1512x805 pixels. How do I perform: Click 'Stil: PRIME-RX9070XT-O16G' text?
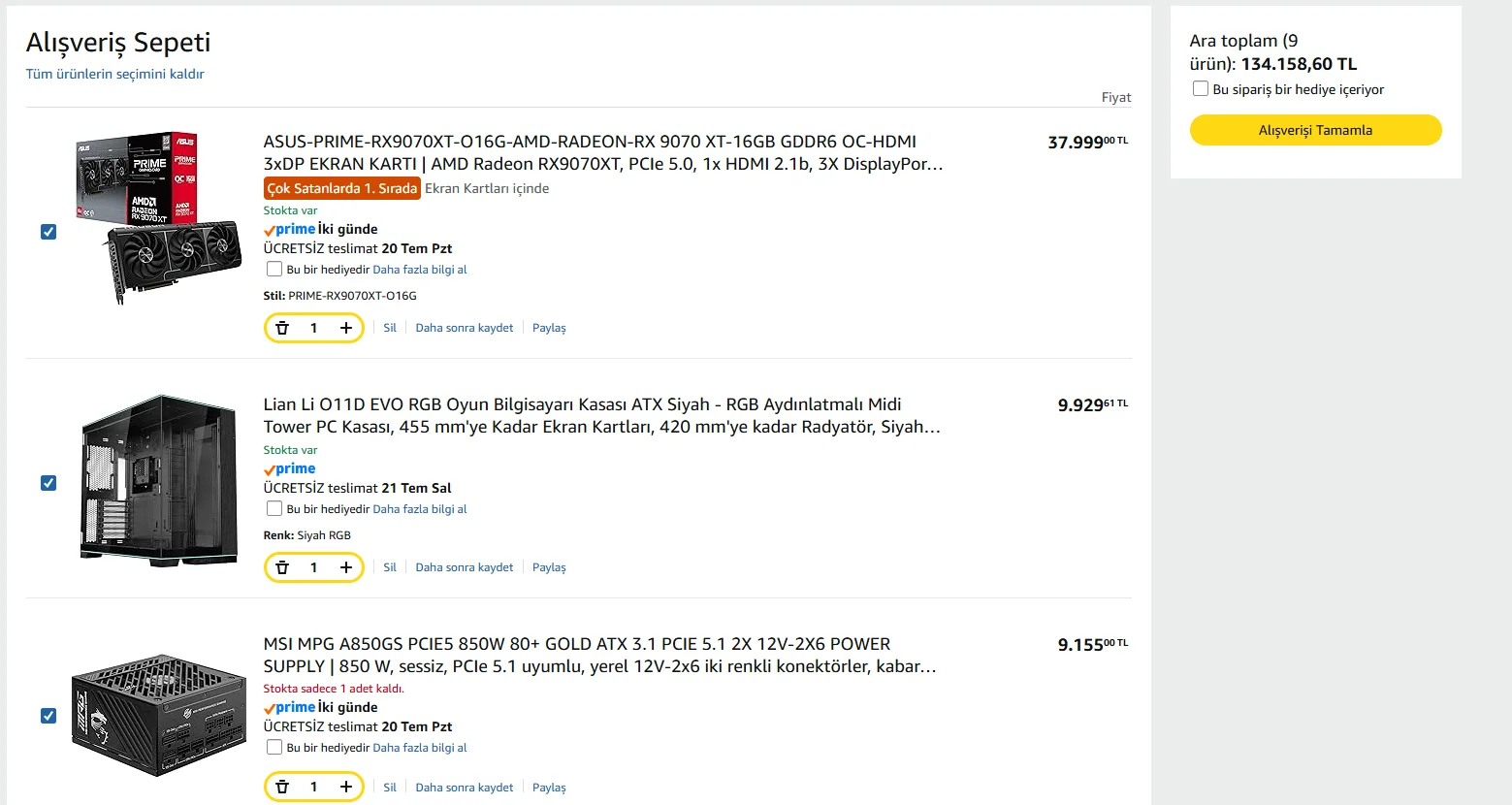tap(340, 296)
